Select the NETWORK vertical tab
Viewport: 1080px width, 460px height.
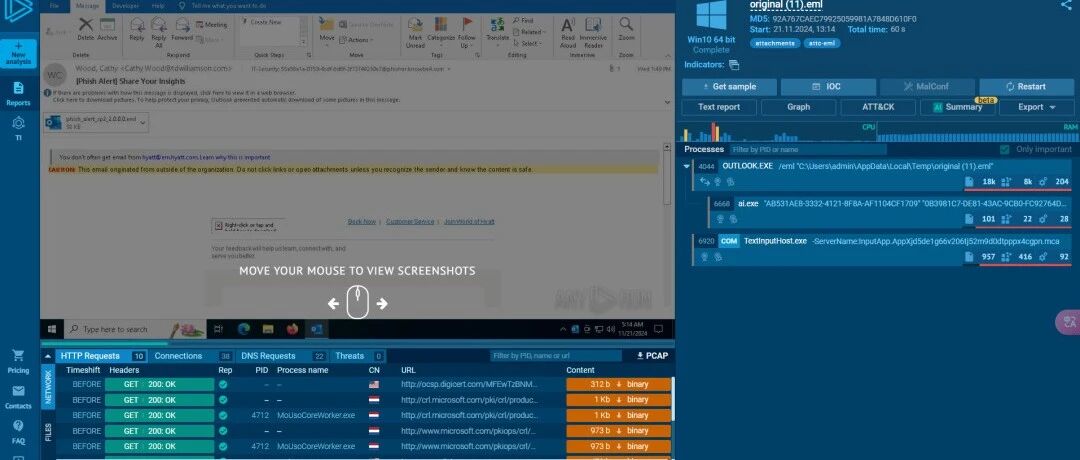(48, 386)
